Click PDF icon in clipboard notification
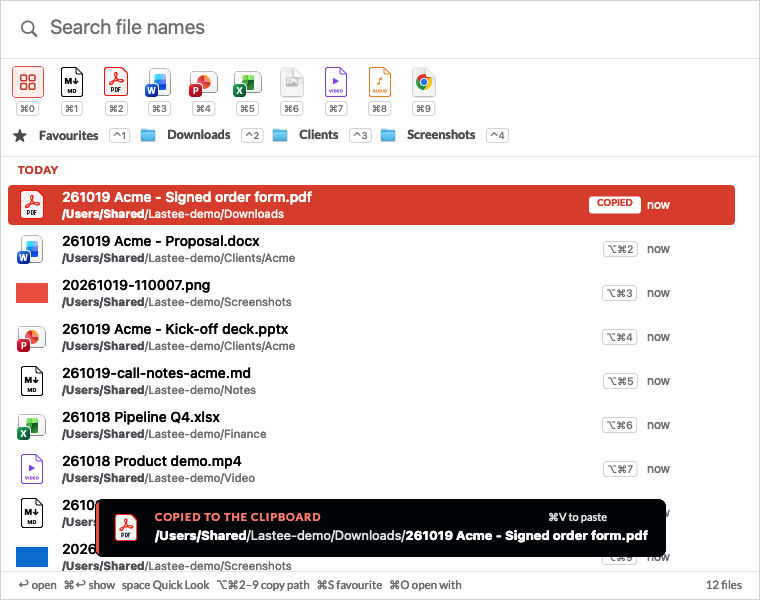Viewport: 760px width, 600px height. [x=126, y=527]
